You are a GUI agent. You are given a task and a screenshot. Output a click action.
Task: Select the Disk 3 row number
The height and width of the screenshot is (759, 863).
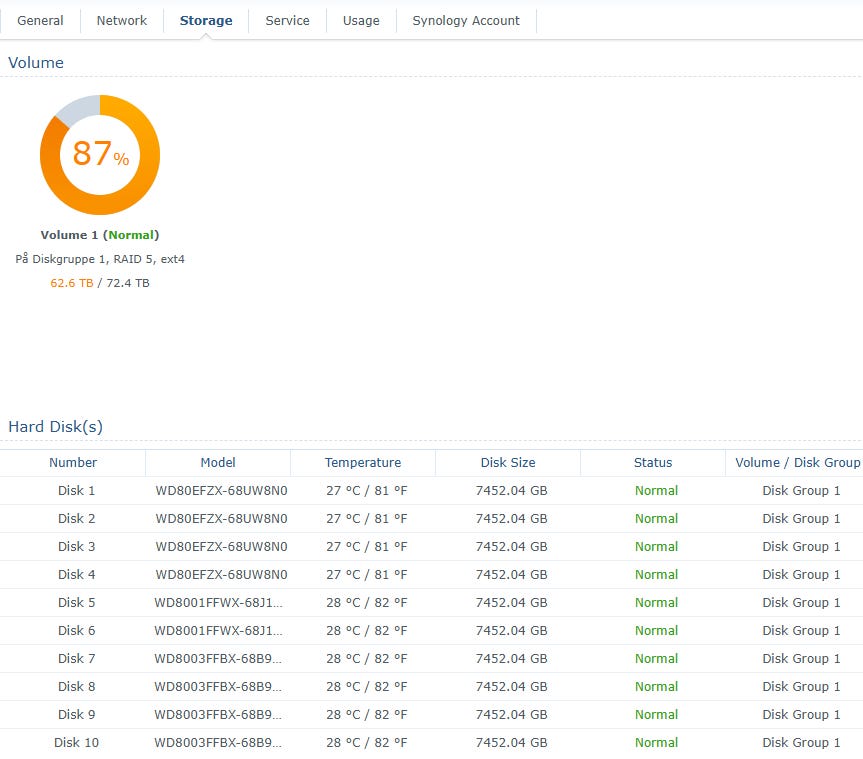click(x=77, y=547)
